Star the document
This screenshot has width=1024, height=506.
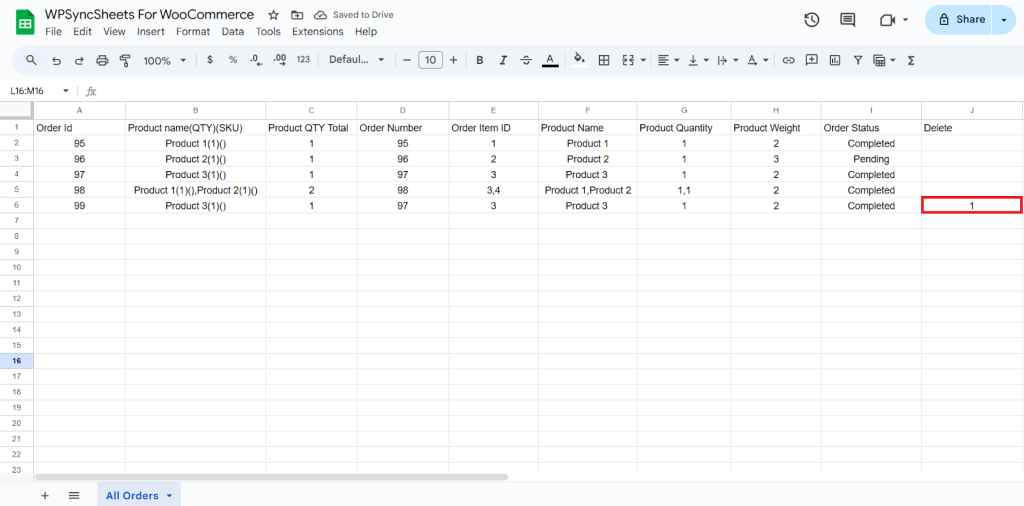(x=274, y=14)
